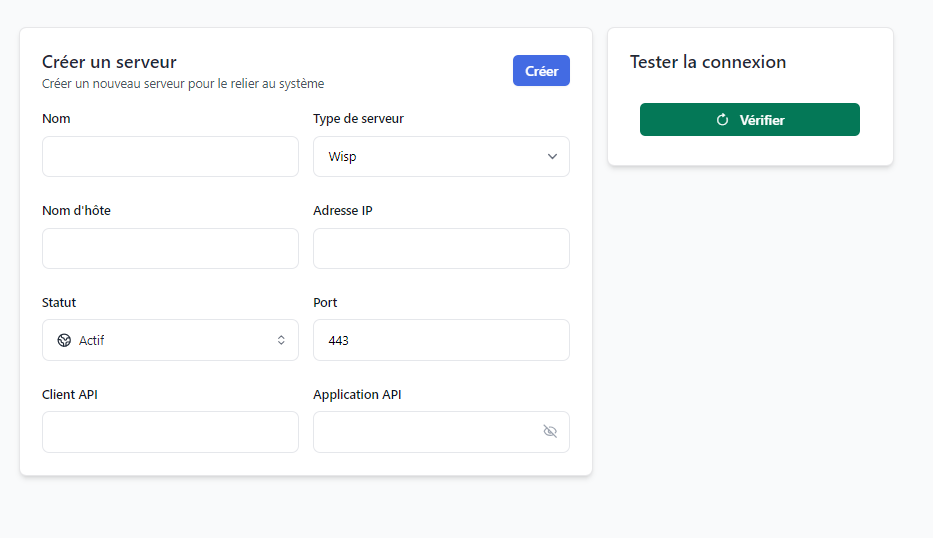Screen dimensions: 933x538
Task: Click the Type de serveur label
Action: (x=358, y=119)
